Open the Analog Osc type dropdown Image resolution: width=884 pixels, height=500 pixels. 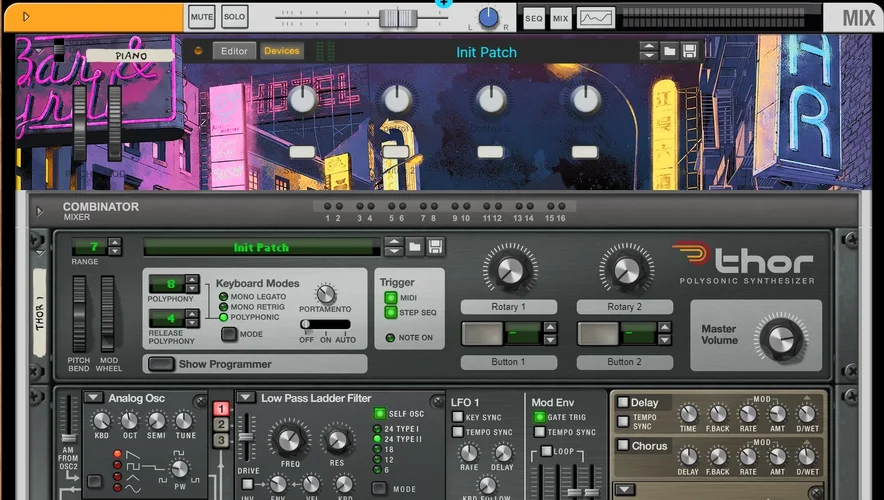point(94,398)
